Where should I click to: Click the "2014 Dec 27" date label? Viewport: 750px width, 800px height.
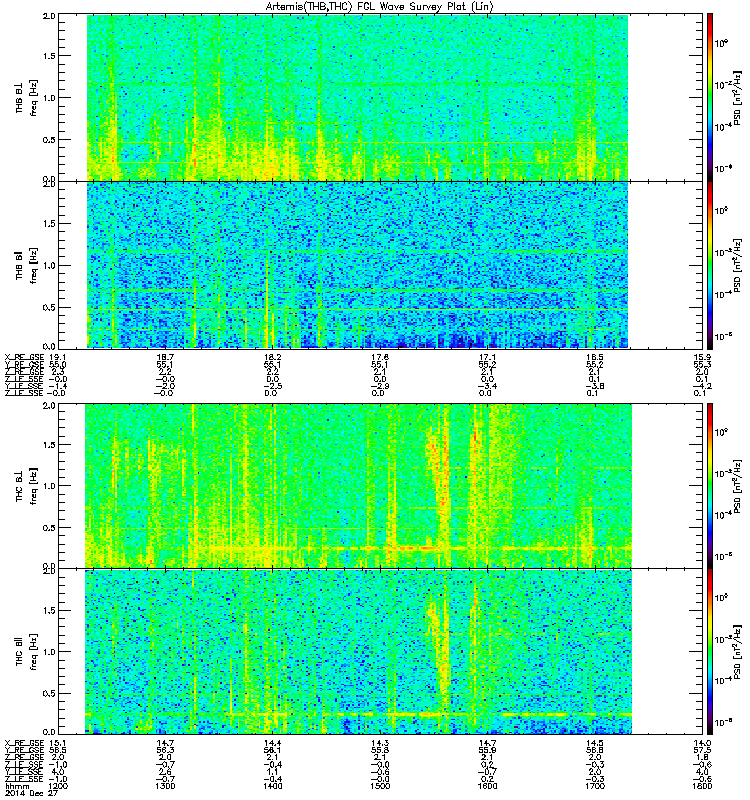pyautogui.click(x=31, y=794)
